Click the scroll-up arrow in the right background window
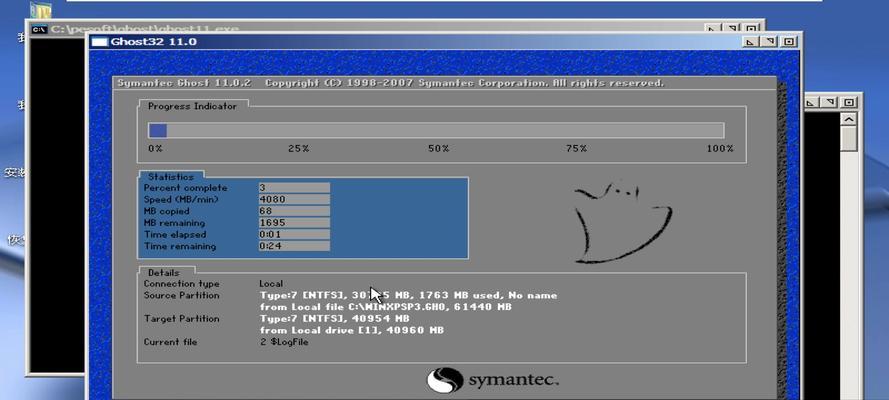889x400 pixels. coord(849,120)
